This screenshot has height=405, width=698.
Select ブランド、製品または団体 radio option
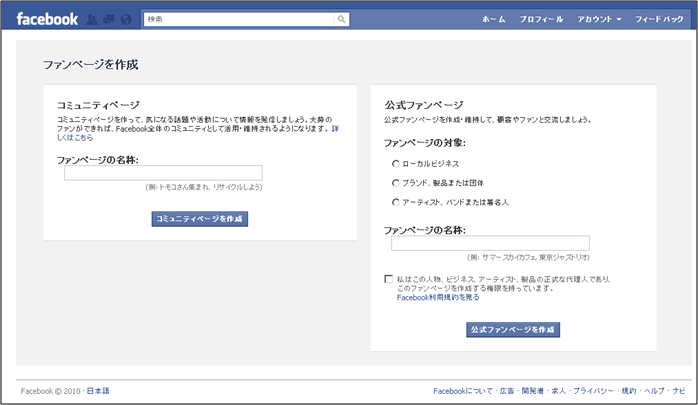click(396, 183)
